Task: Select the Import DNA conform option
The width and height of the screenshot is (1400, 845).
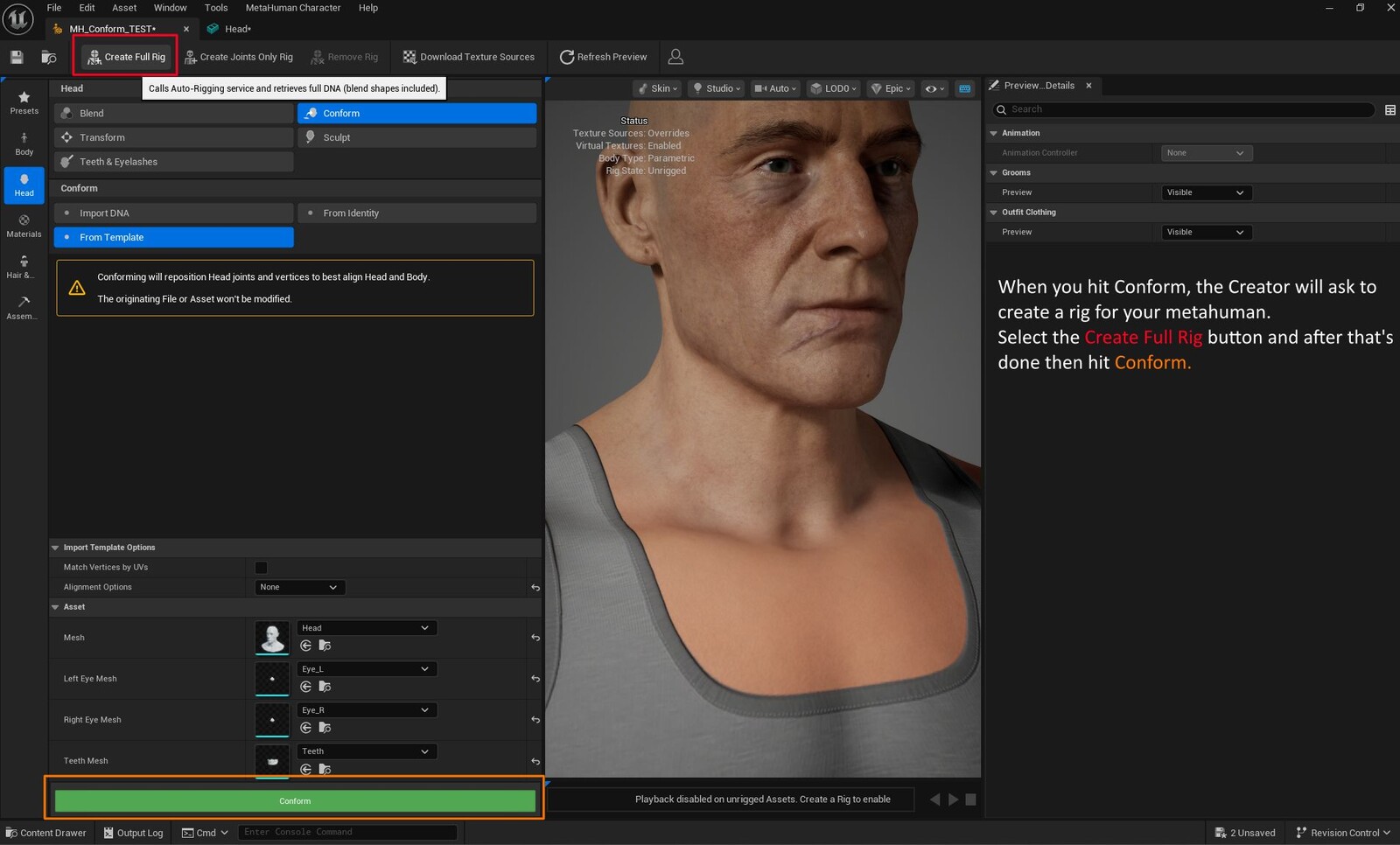Action: (173, 213)
